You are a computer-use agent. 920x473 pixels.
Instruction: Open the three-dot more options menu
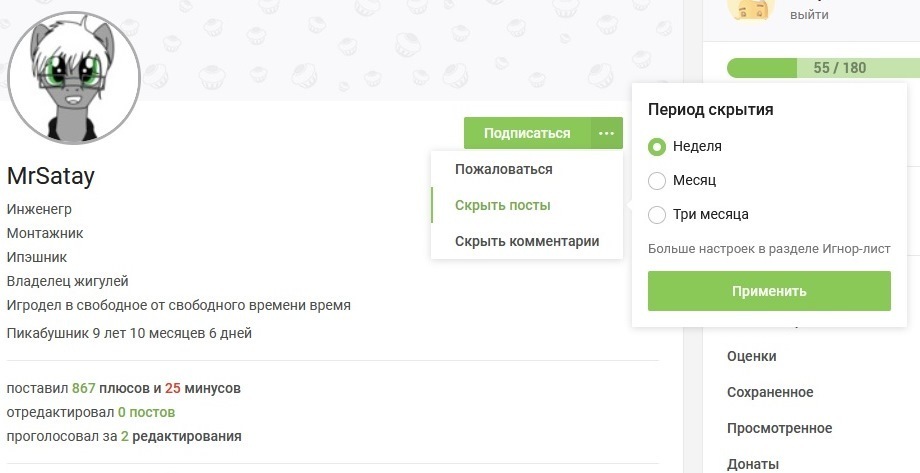(x=607, y=133)
